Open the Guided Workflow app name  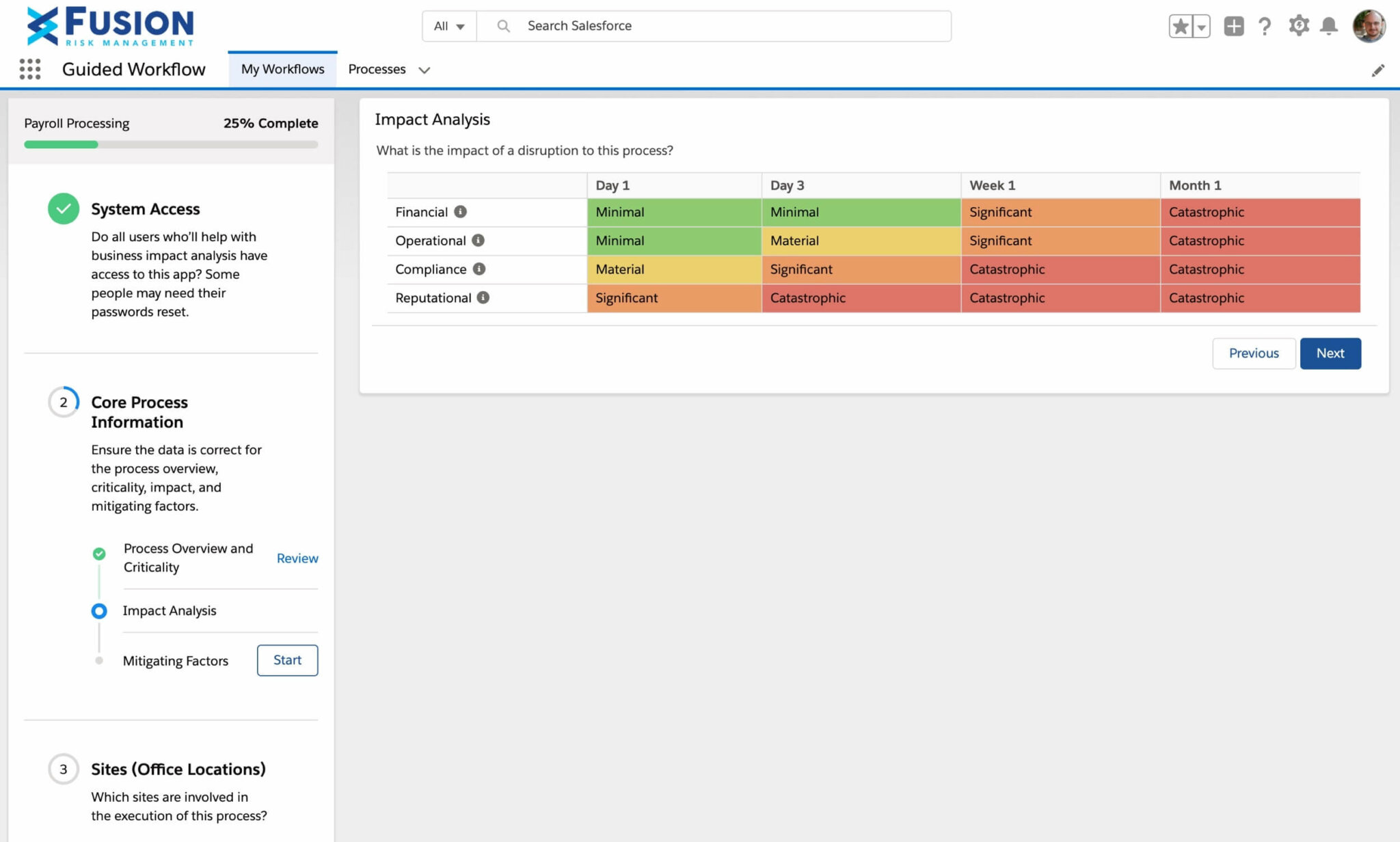(x=134, y=69)
